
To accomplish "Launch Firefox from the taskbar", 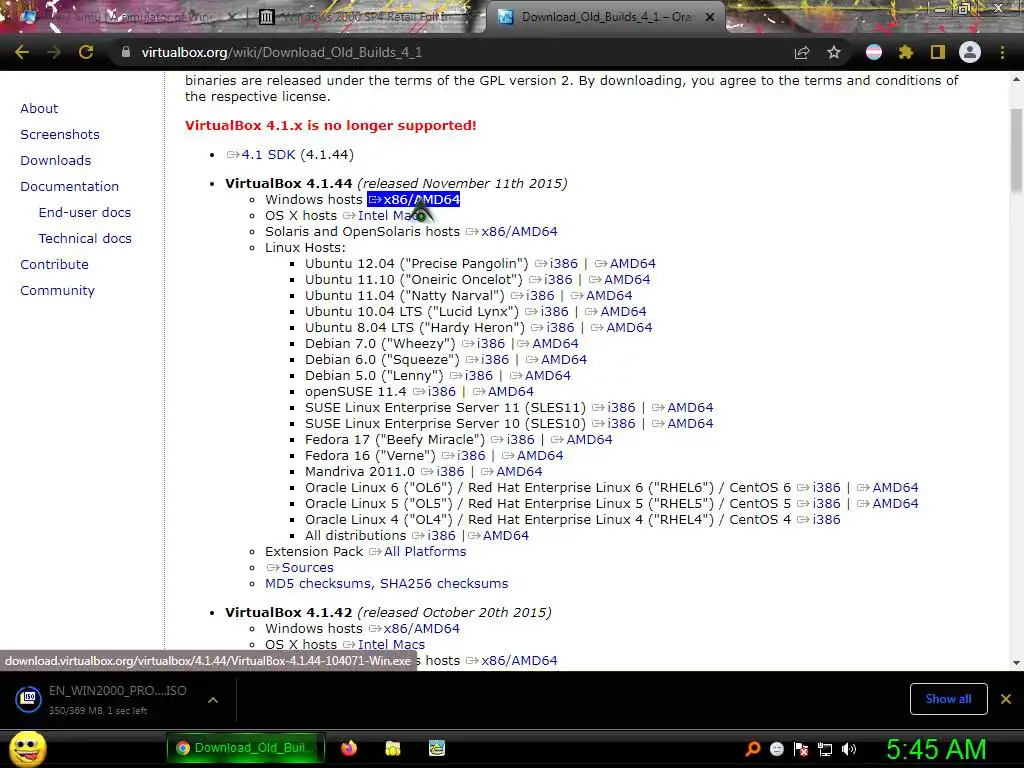I will pos(349,748).
